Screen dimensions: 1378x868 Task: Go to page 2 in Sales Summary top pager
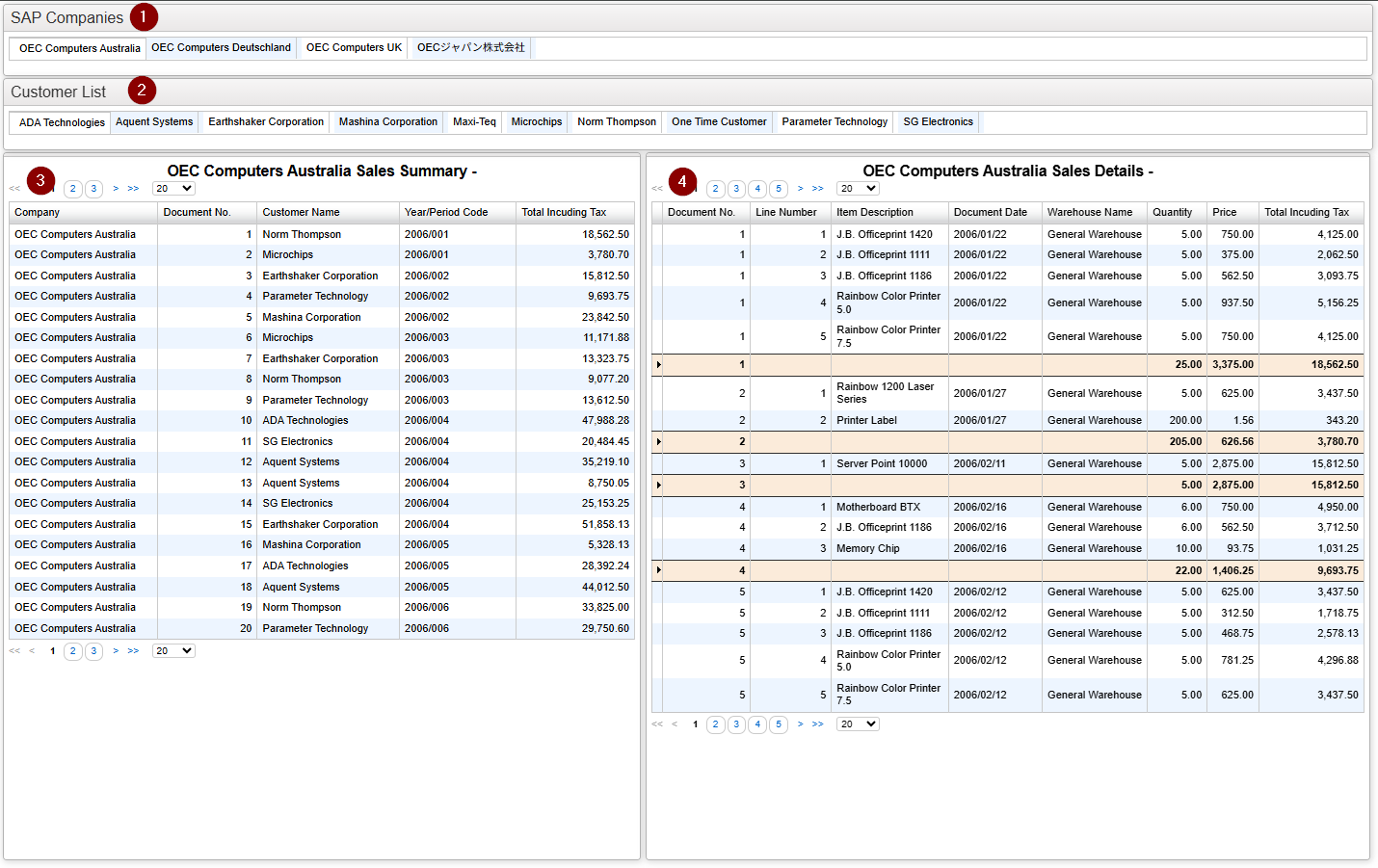73,189
